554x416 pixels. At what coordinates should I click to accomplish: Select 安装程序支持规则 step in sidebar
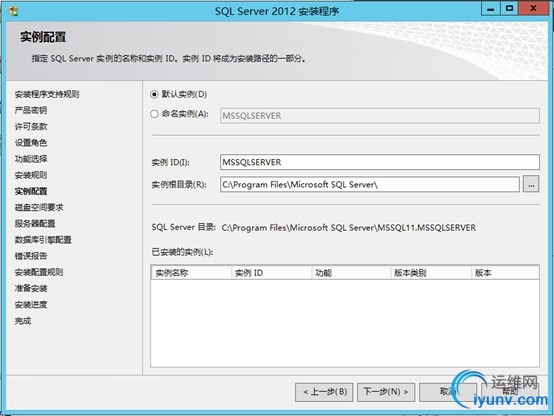coord(47,94)
